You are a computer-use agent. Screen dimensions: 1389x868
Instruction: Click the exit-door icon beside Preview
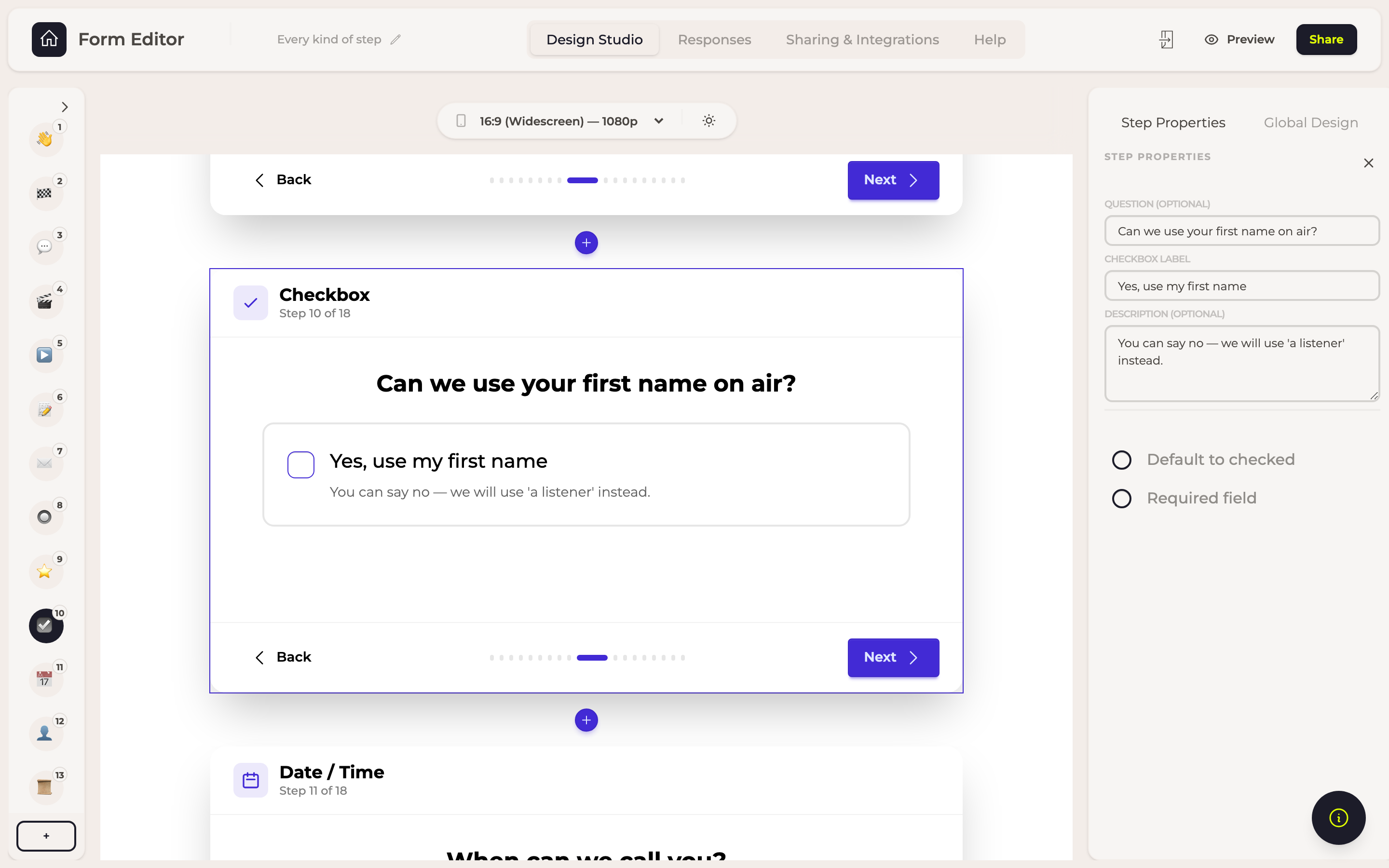(x=1166, y=40)
